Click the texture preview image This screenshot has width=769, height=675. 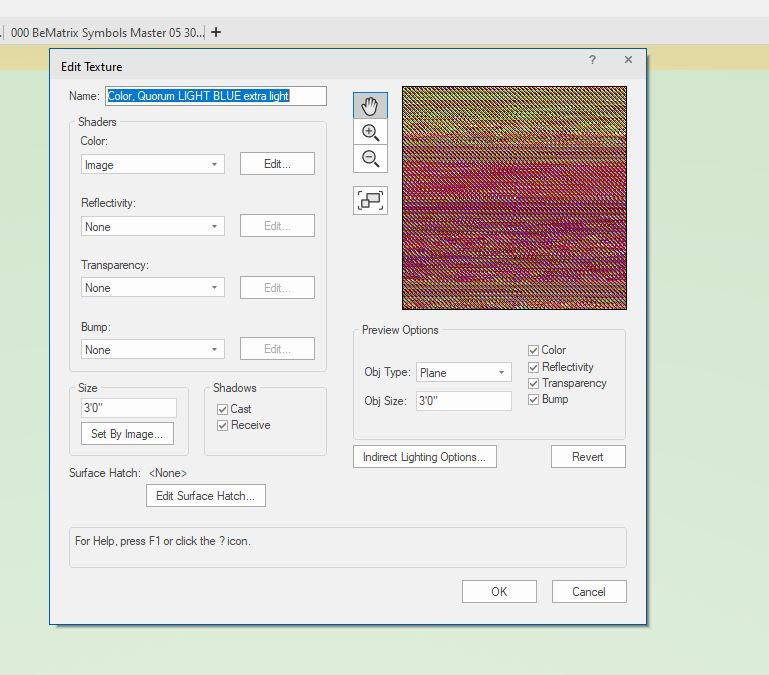(514, 198)
